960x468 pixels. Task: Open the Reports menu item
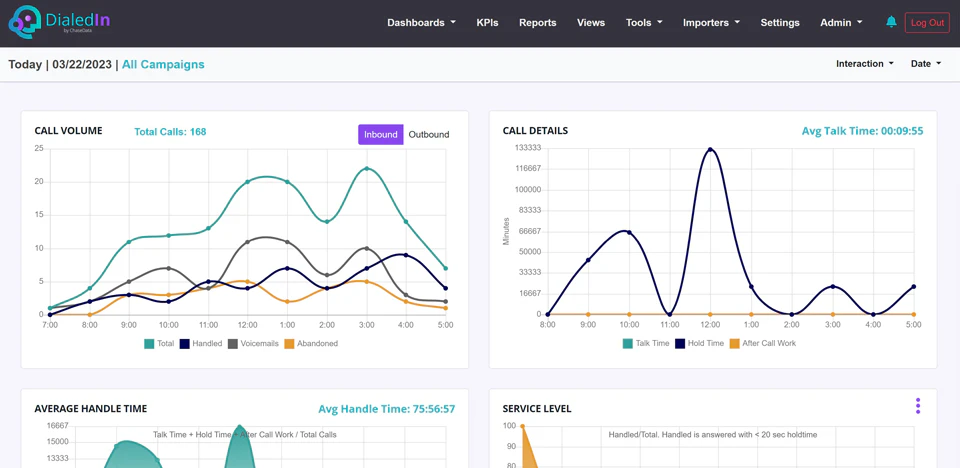[x=538, y=23]
